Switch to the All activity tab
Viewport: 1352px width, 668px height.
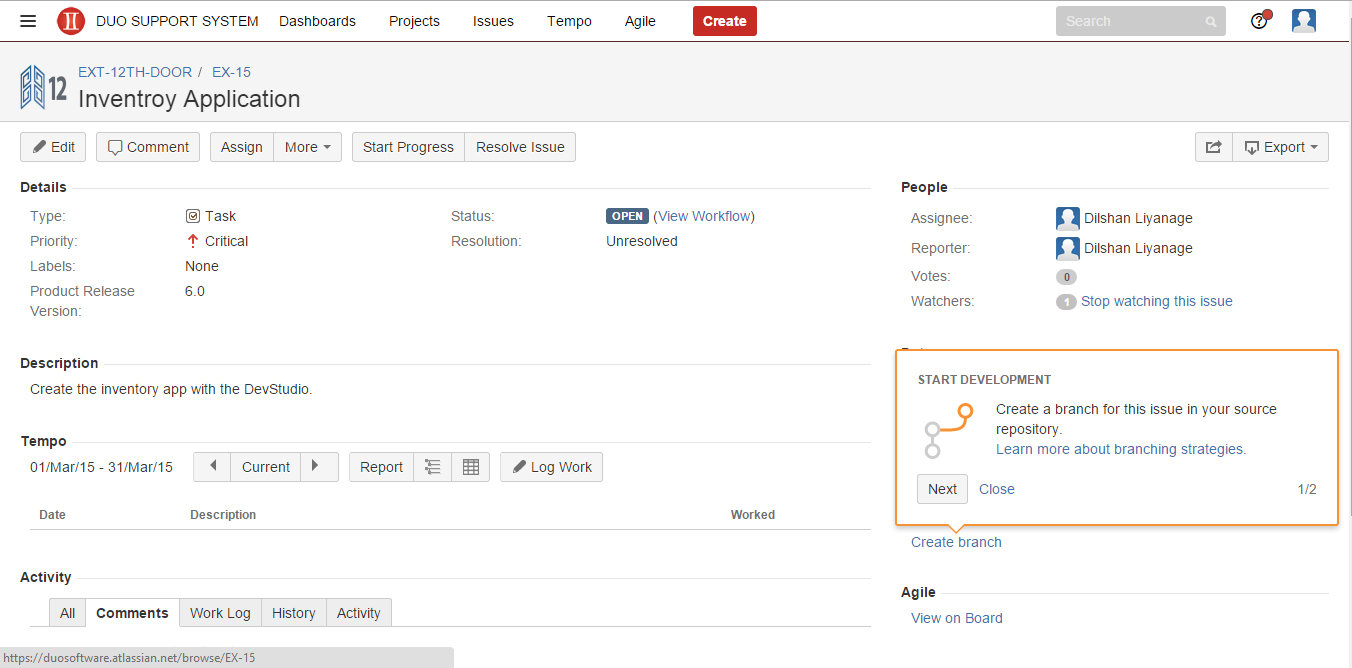[x=67, y=613]
